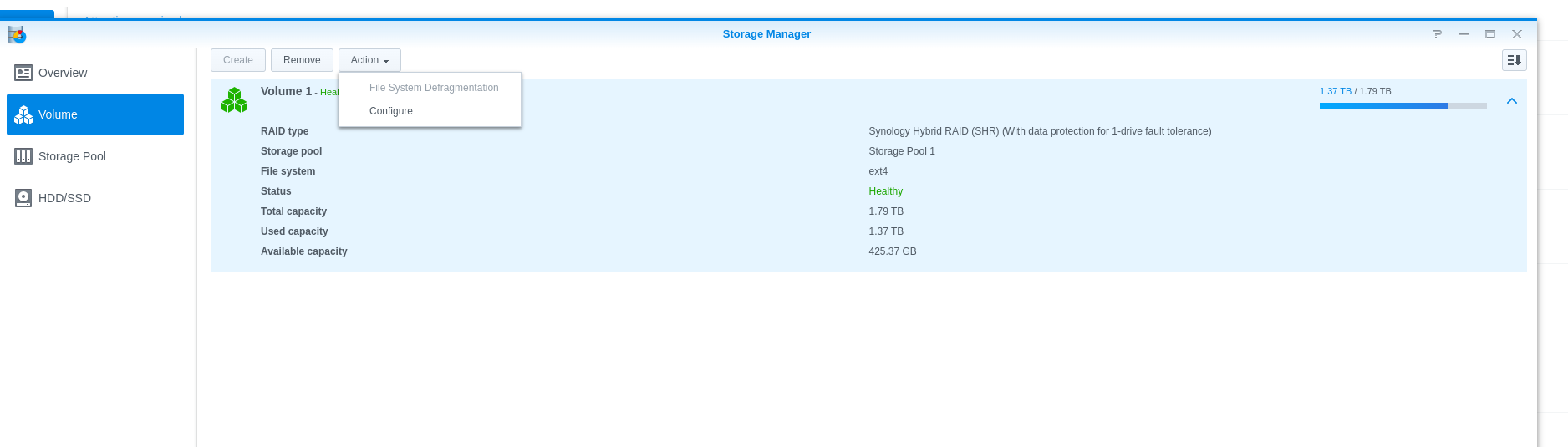Click the Storage Pool 1 value
The height and width of the screenshot is (447, 1568).
[902, 151]
